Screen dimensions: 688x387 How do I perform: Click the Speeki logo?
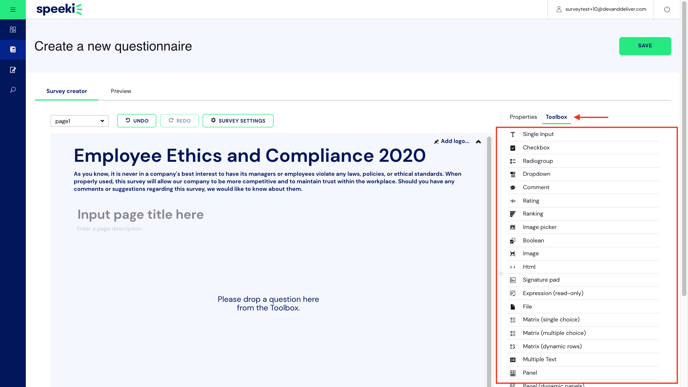pos(59,9)
